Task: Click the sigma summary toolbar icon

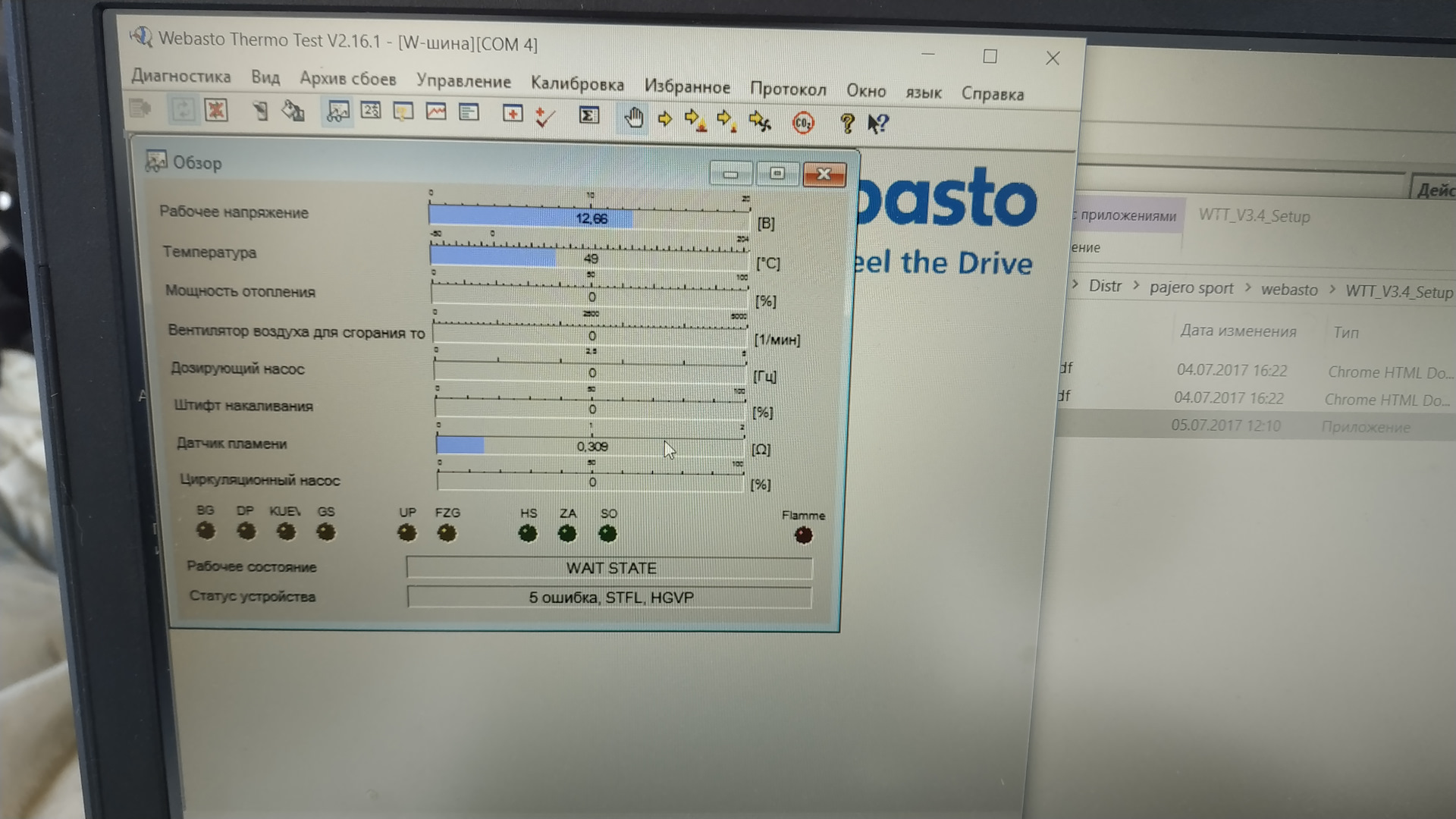Action: coord(588,115)
